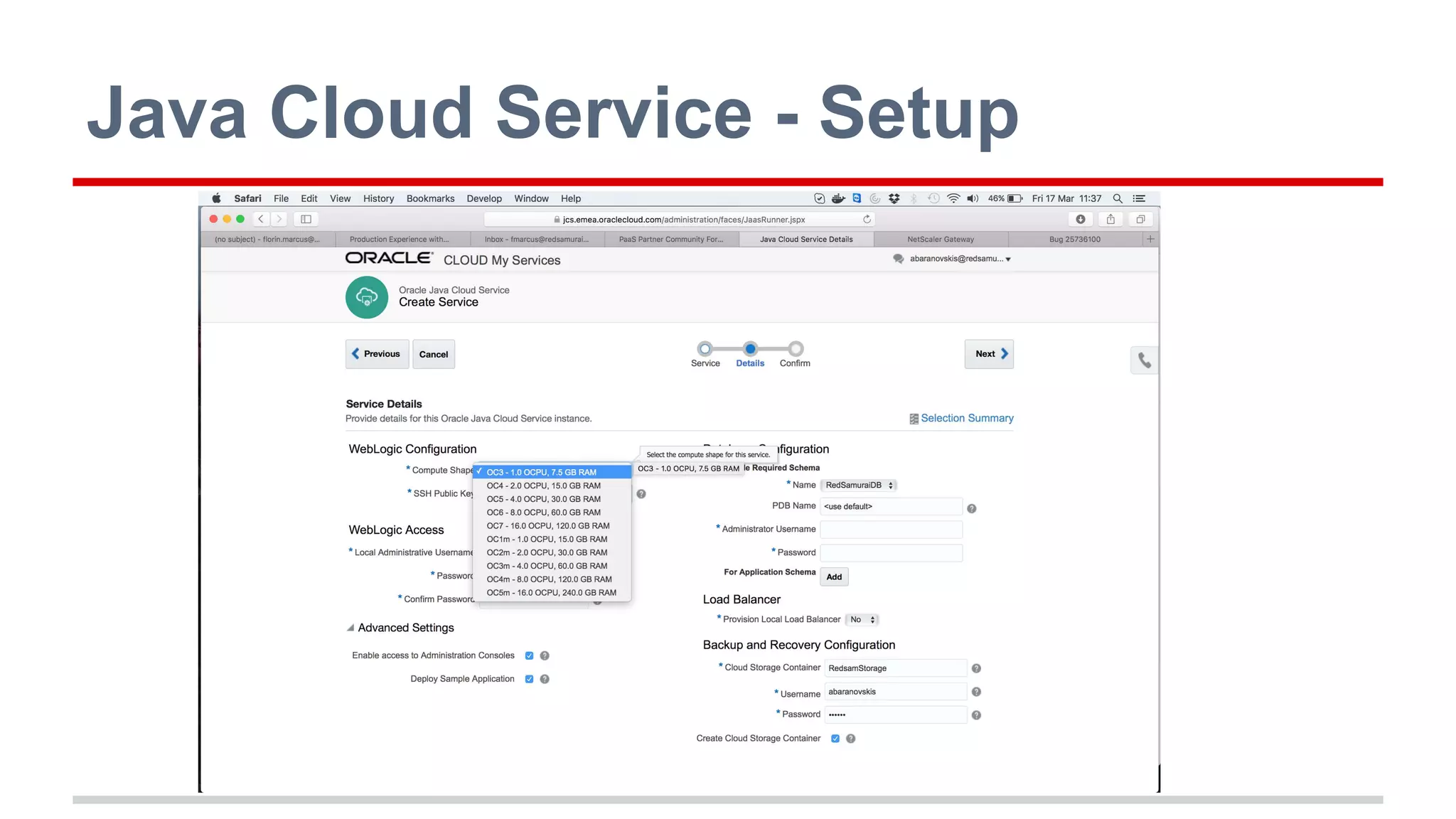The height and width of the screenshot is (819, 1456).
Task: Open help for Cloud Storage Container
Action: coord(976,668)
